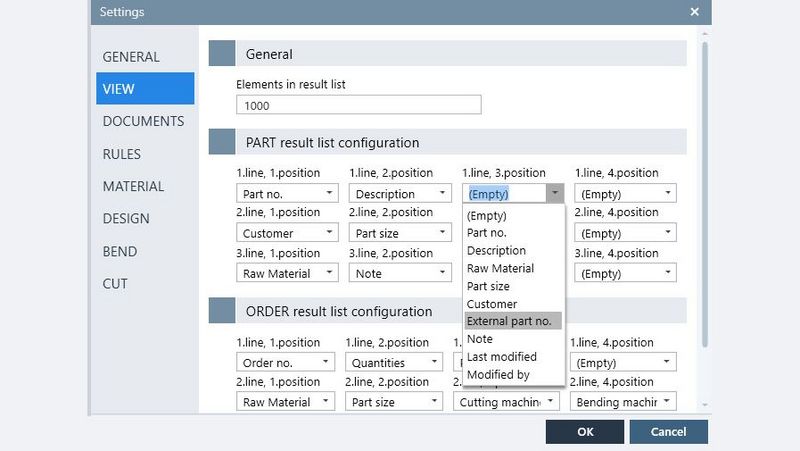Open the 'Bending machine' dropdown
The image size is (800, 451).
coord(621,402)
